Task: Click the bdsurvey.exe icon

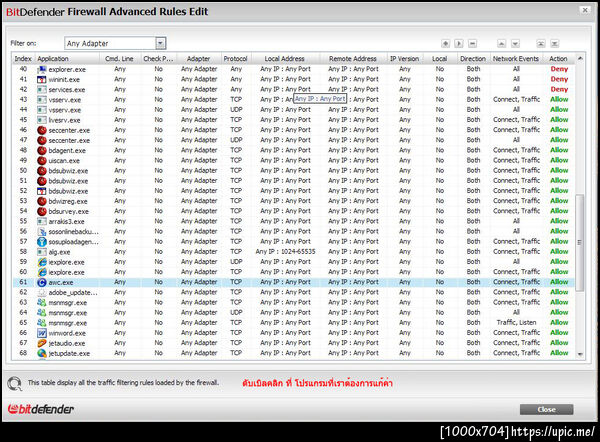Action: 42,211
